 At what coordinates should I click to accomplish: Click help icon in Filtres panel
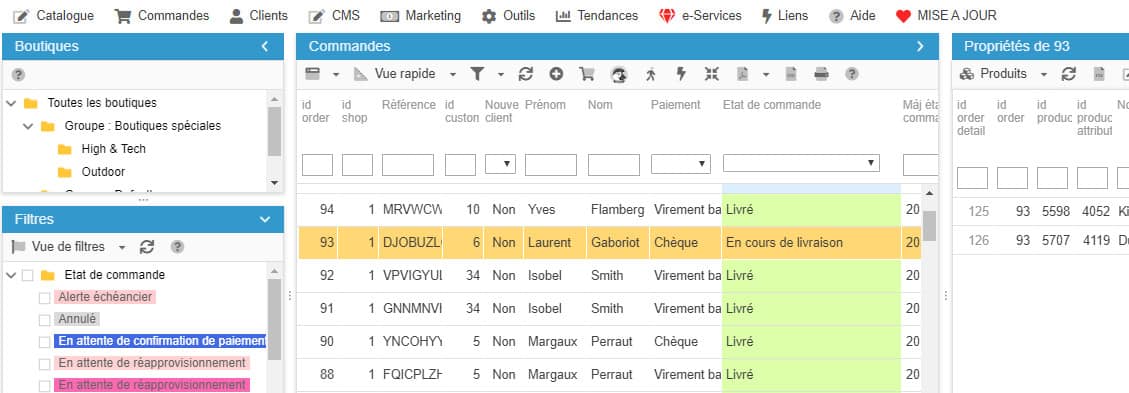(177, 247)
